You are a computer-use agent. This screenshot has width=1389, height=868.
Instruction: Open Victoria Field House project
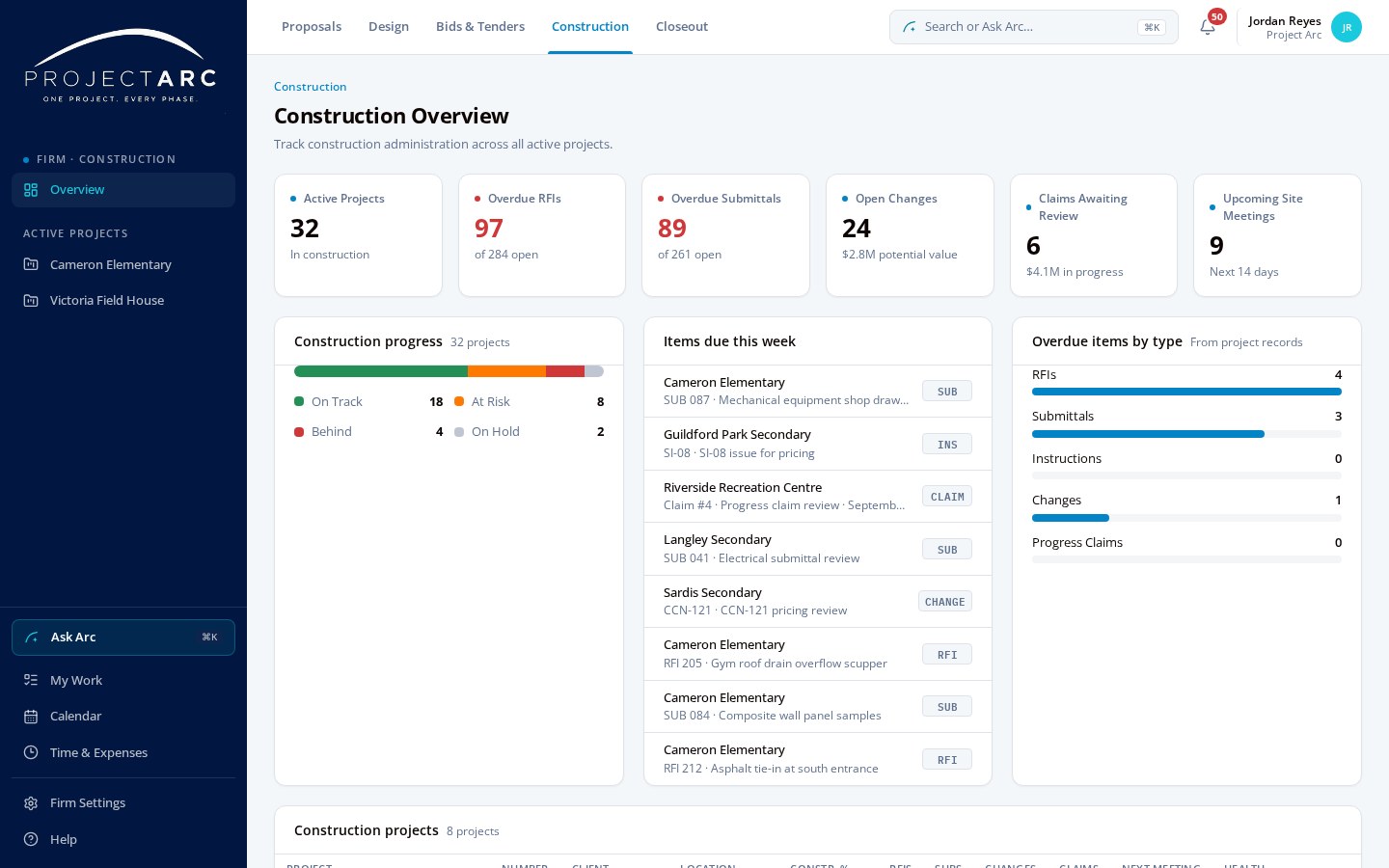(123, 300)
